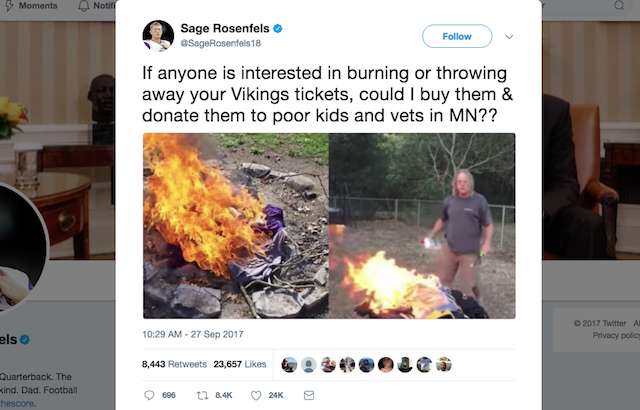Image resolution: width=640 pixels, height=410 pixels.
Task: Click the first liker avatar in the row
Action: [x=289, y=364]
